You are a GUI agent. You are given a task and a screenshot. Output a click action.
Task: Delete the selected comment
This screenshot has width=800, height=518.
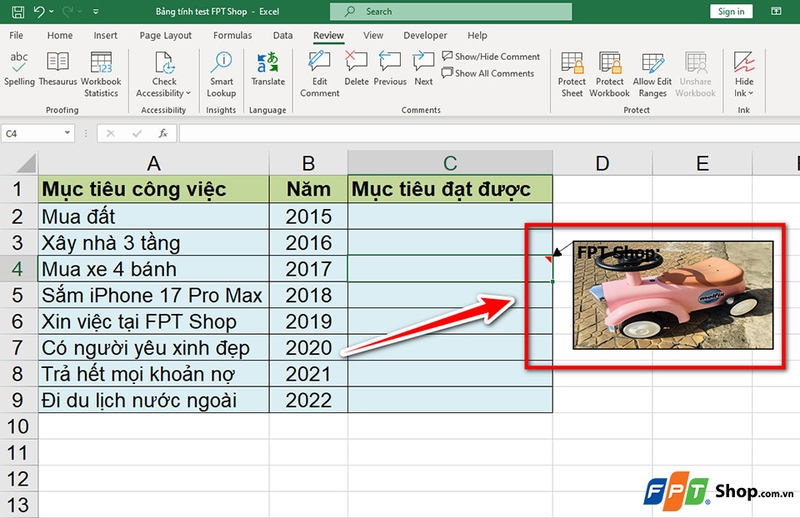[x=356, y=69]
